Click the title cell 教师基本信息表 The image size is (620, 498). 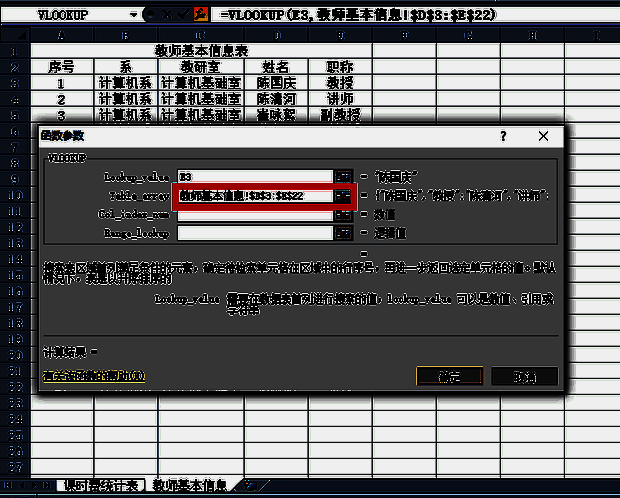coord(201,51)
